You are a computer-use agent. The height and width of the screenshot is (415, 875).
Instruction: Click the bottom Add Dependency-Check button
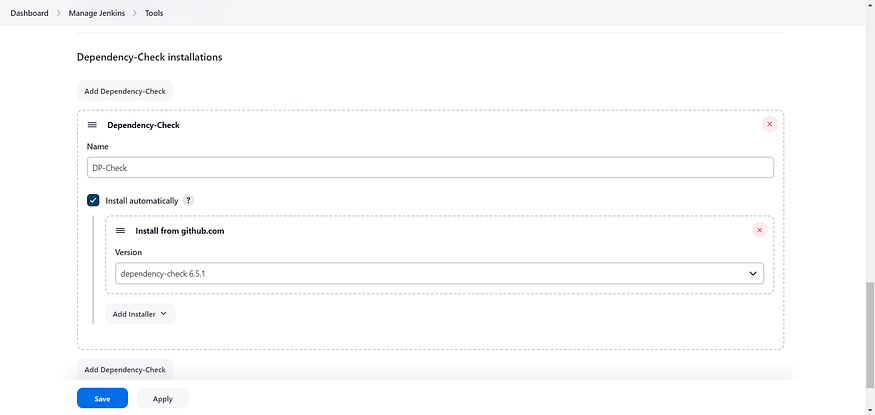[125, 369]
